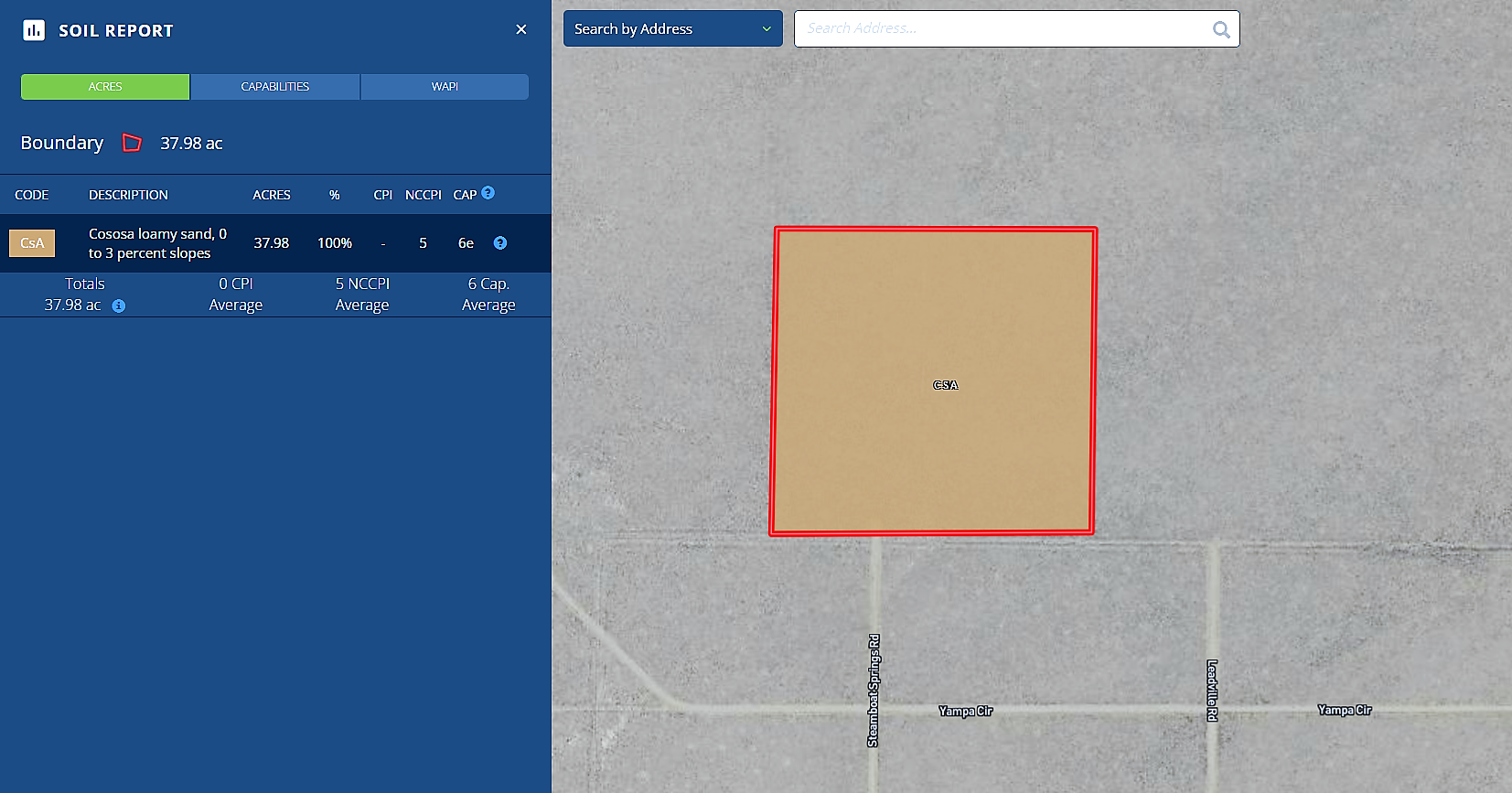This screenshot has height=793, width=1512.
Task: Click the Soil Report chart icon
Action: pyautogui.click(x=34, y=30)
